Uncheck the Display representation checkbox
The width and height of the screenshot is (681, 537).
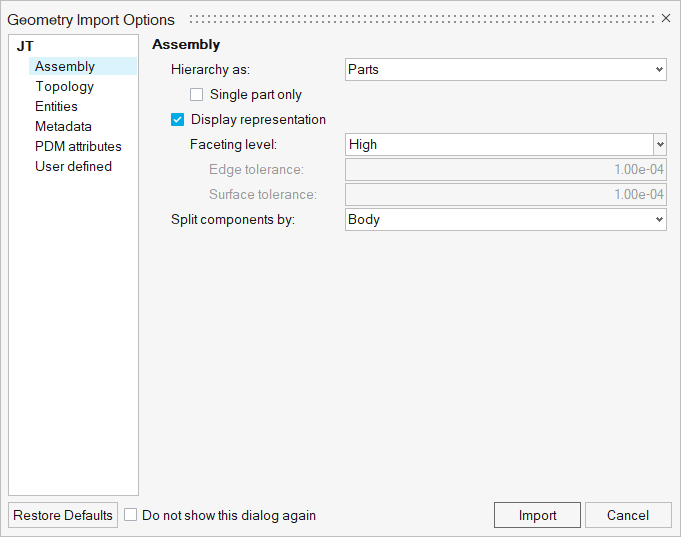pyautogui.click(x=177, y=119)
